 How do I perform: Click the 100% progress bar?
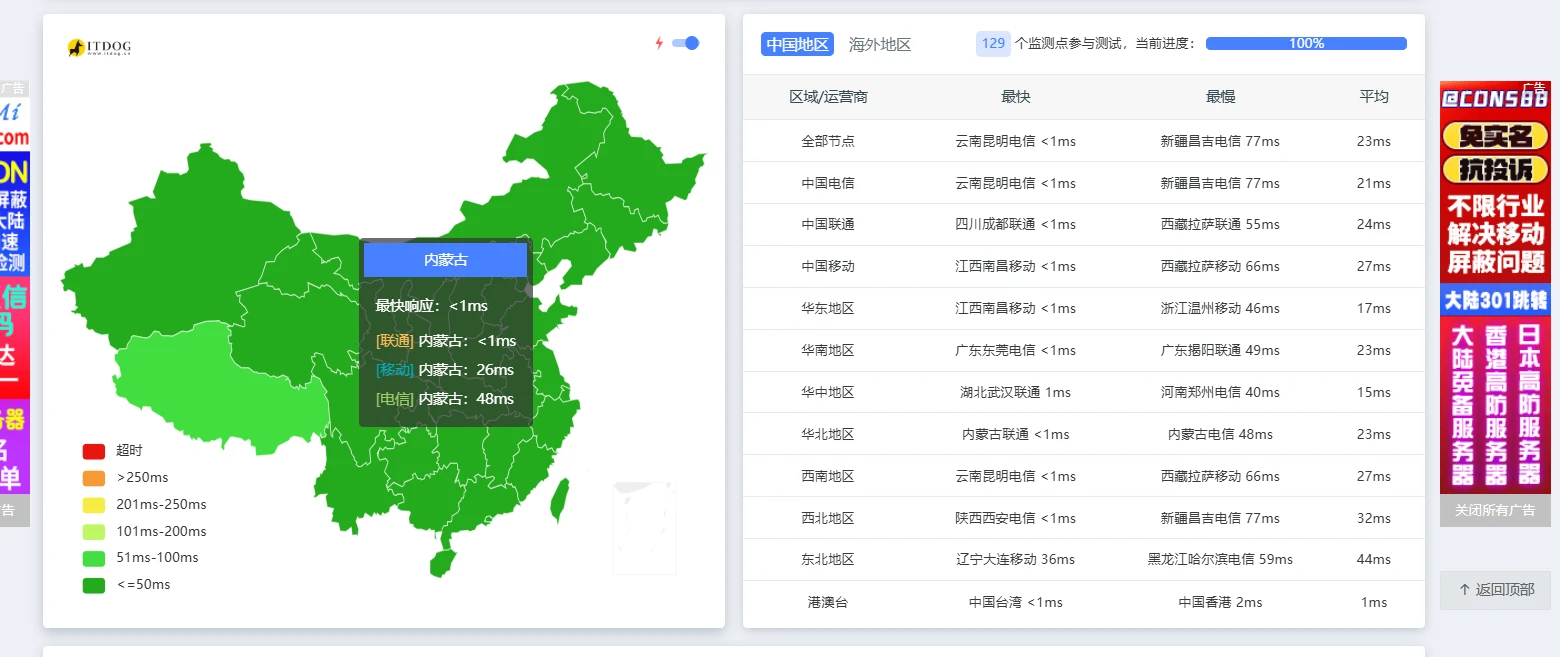[1305, 44]
